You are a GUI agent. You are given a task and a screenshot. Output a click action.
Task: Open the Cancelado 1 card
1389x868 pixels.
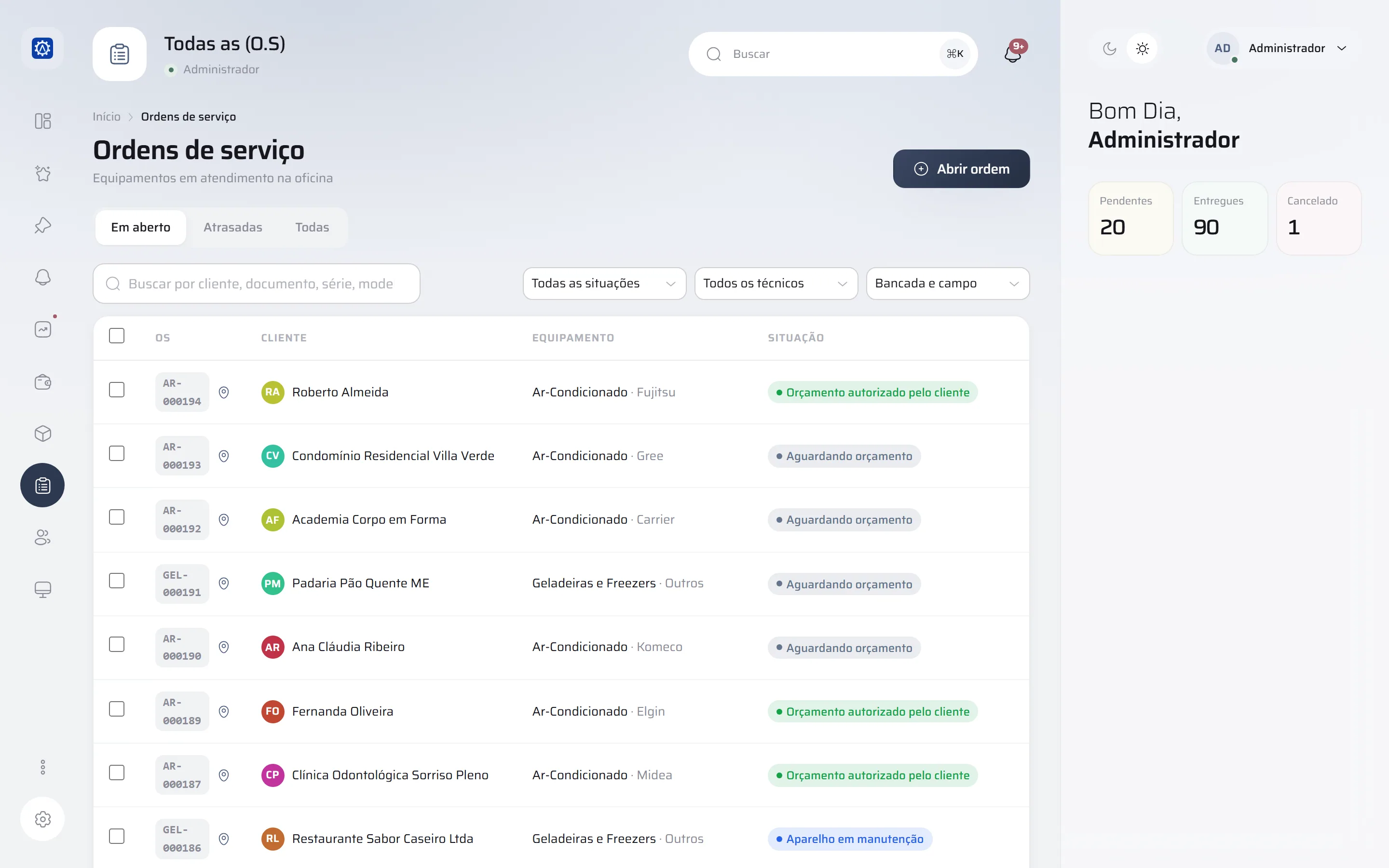(1319, 218)
